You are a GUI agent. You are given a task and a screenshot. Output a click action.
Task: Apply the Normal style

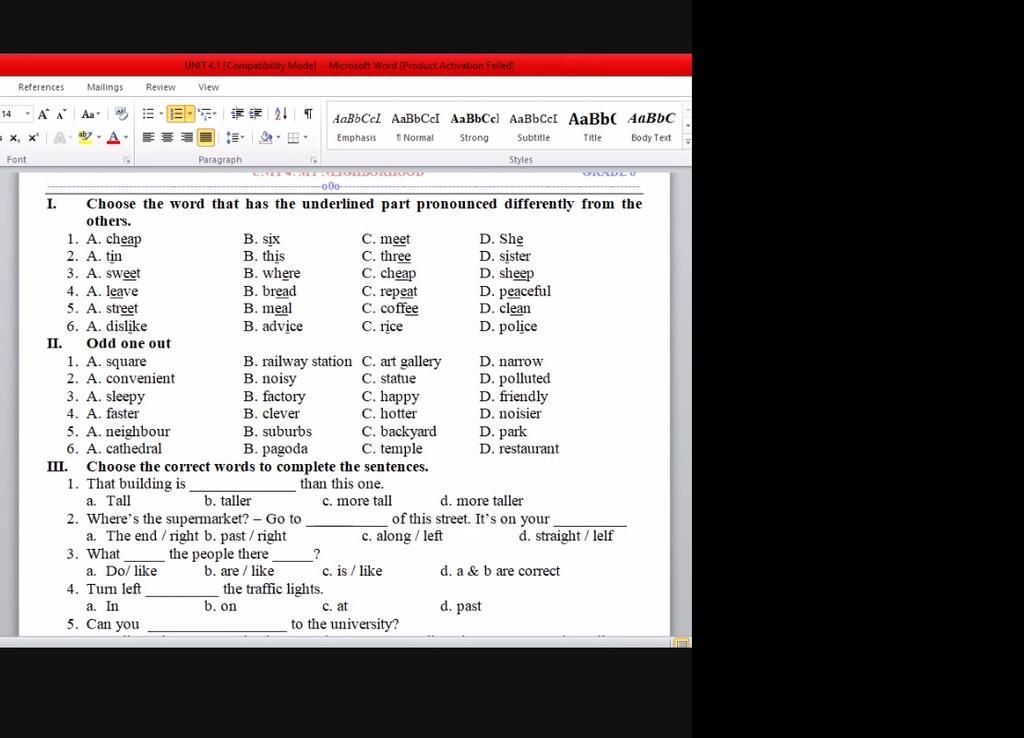415,127
